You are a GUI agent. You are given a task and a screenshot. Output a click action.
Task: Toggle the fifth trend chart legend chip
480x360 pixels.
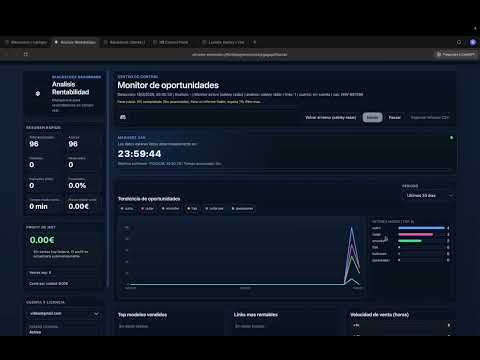click(214, 209)
